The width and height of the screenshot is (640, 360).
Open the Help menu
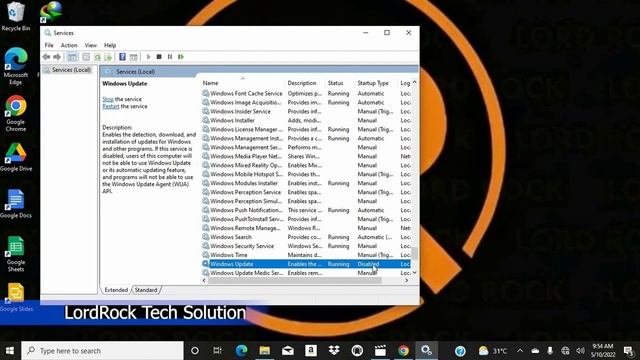click(x=110, y=45)
